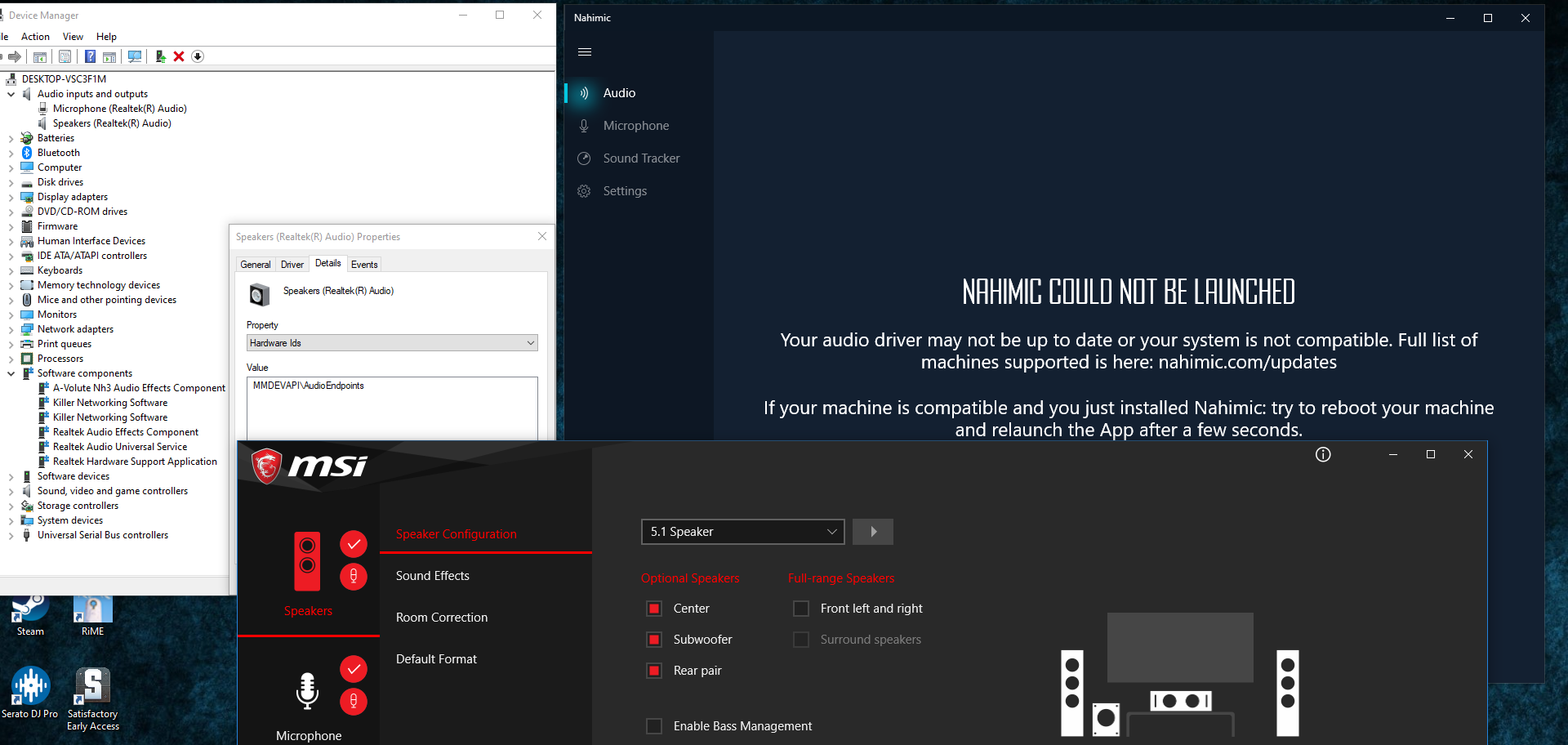
Task: Click the checkmark button next to Microphone
Action: click(x=354, y=669)
